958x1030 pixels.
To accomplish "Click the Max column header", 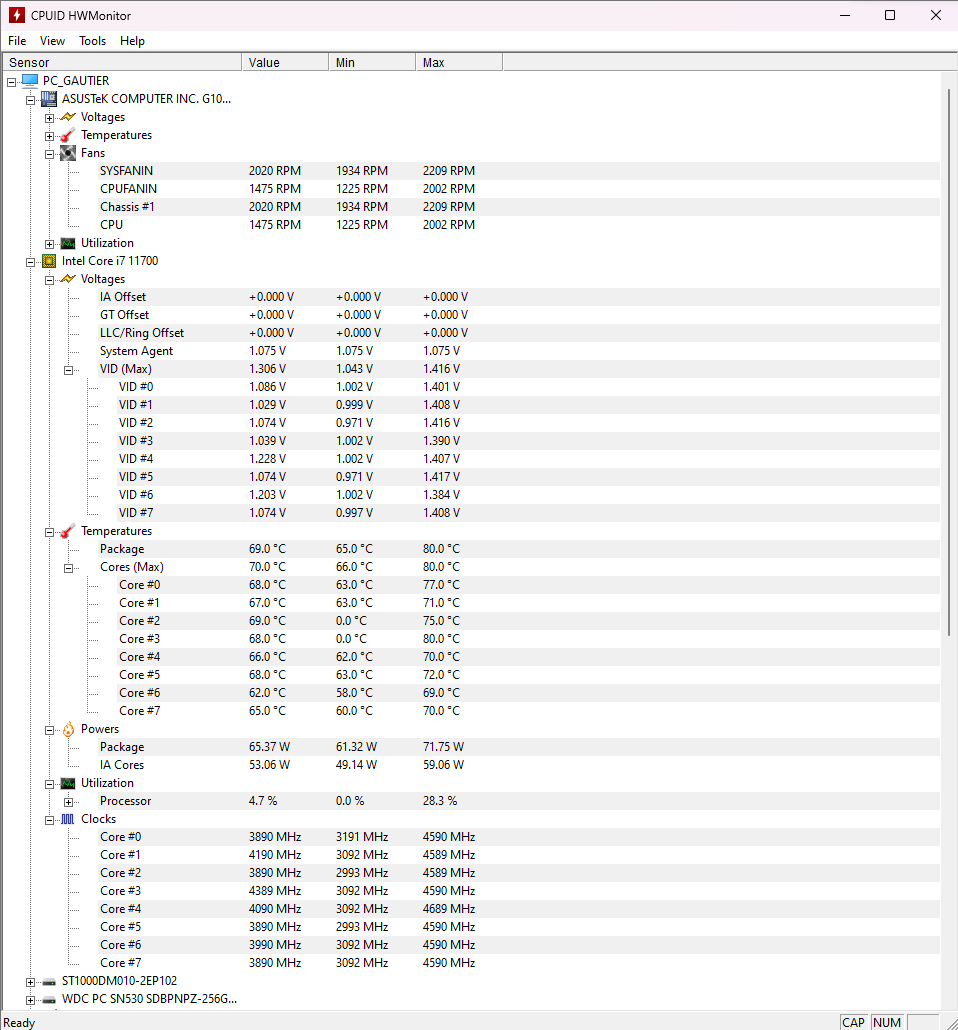I will tap(459, 62).
